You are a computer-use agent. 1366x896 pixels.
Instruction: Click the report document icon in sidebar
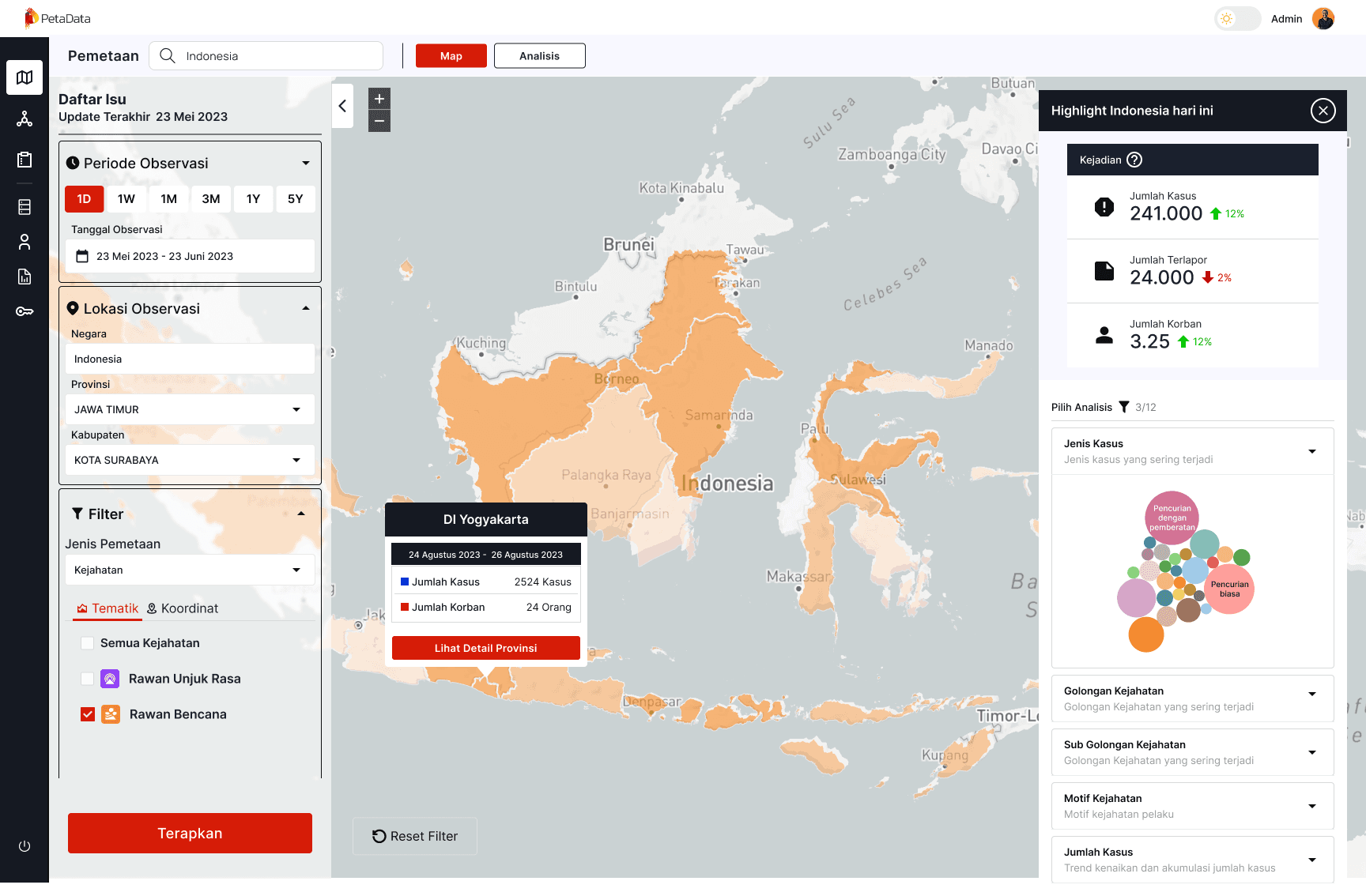(x=24, y=277)
